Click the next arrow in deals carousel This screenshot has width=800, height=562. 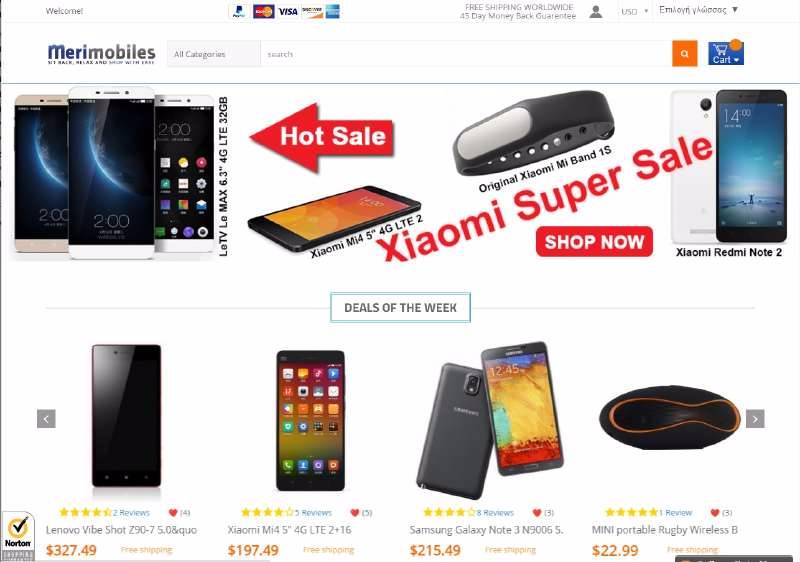click(x=755, y=419)
